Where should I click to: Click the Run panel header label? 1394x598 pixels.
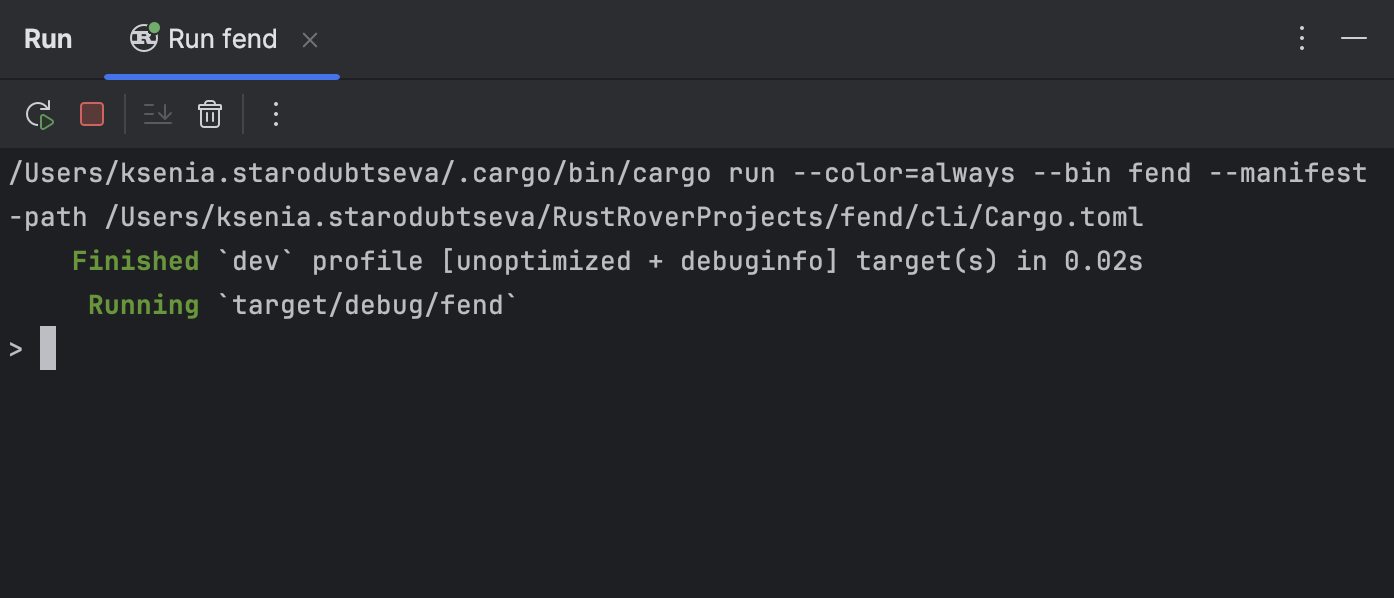pos(48,38)
